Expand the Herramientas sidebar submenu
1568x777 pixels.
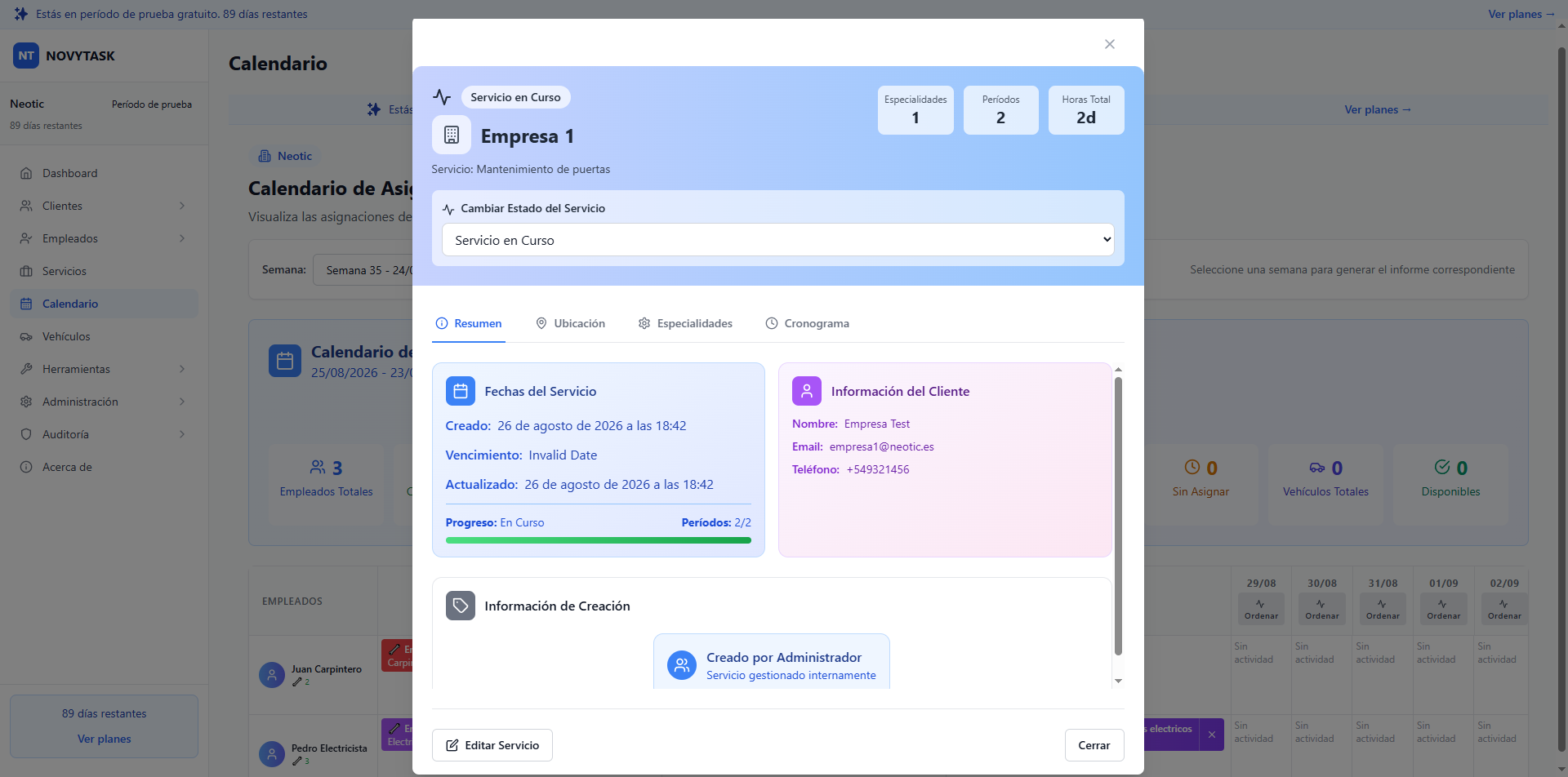(x=182, y=369)
